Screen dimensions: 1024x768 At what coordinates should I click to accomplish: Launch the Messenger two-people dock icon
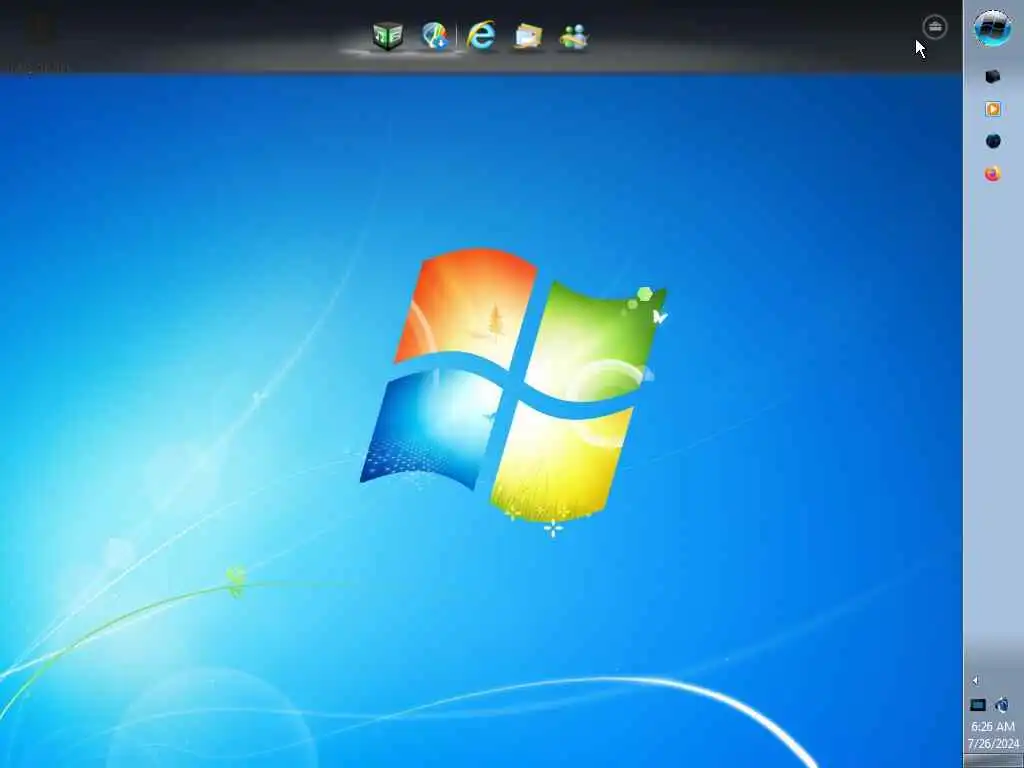[x=573, y=37]
